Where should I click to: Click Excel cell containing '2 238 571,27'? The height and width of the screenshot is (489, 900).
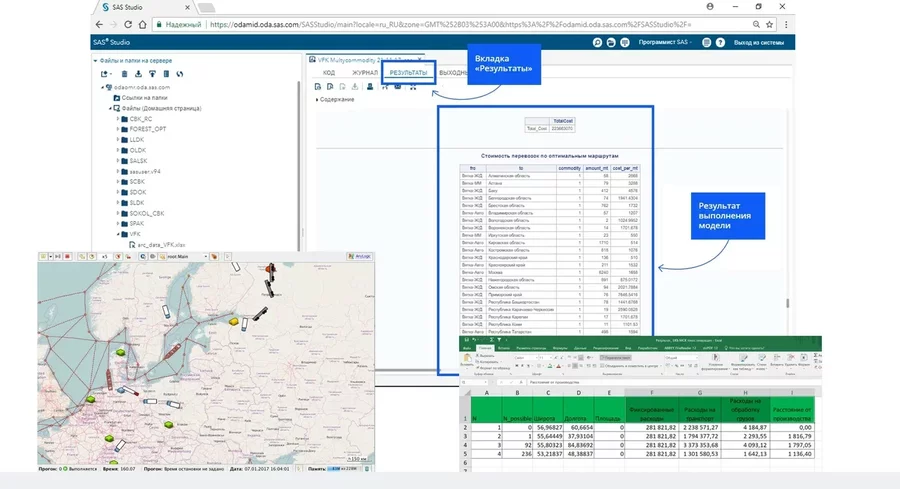pyautogui.click(x=700, y=428)
